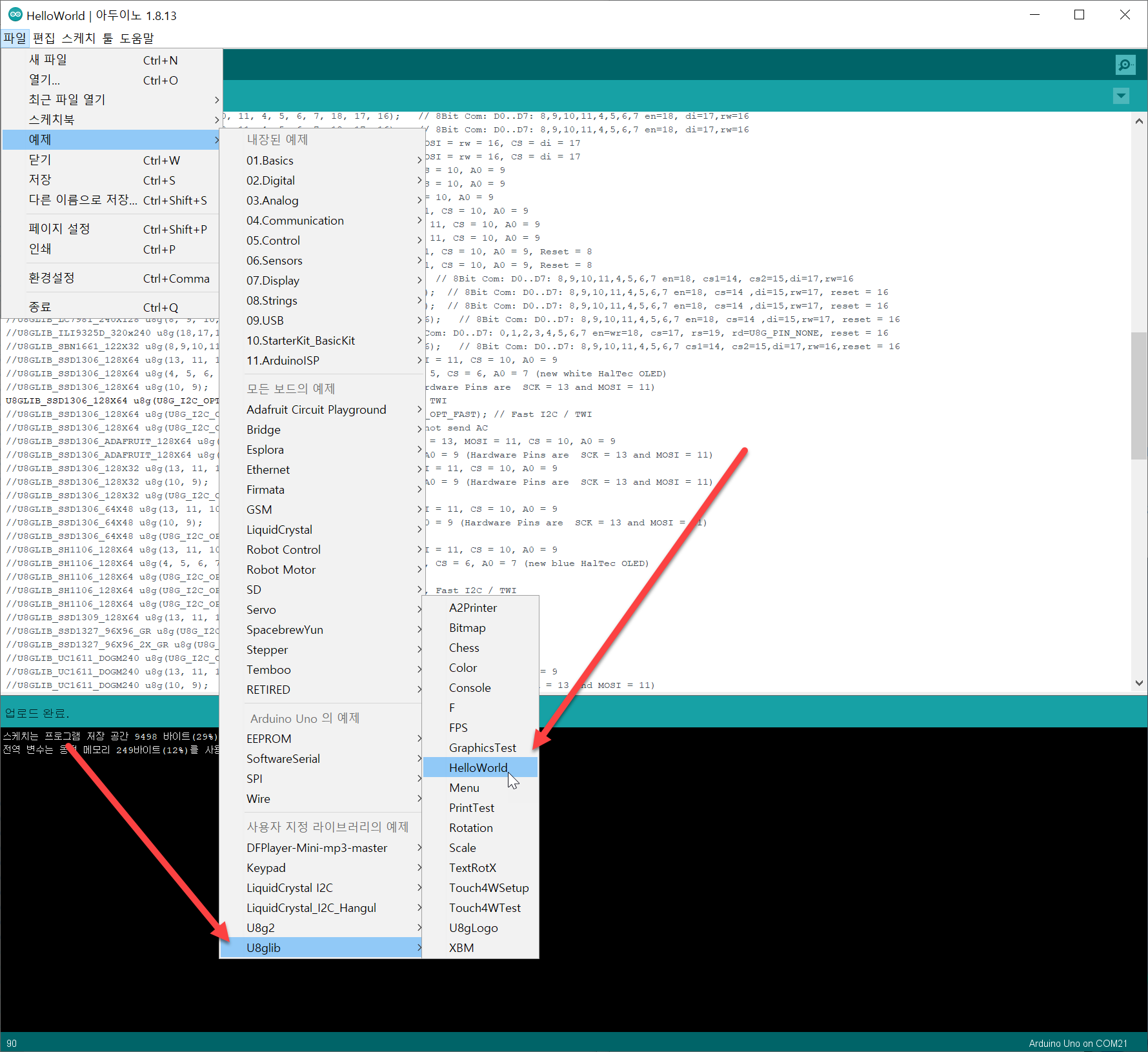Expand SoftwareSerial examples
Viewport: 1148px width, 1052px height.
click(321, 759)
